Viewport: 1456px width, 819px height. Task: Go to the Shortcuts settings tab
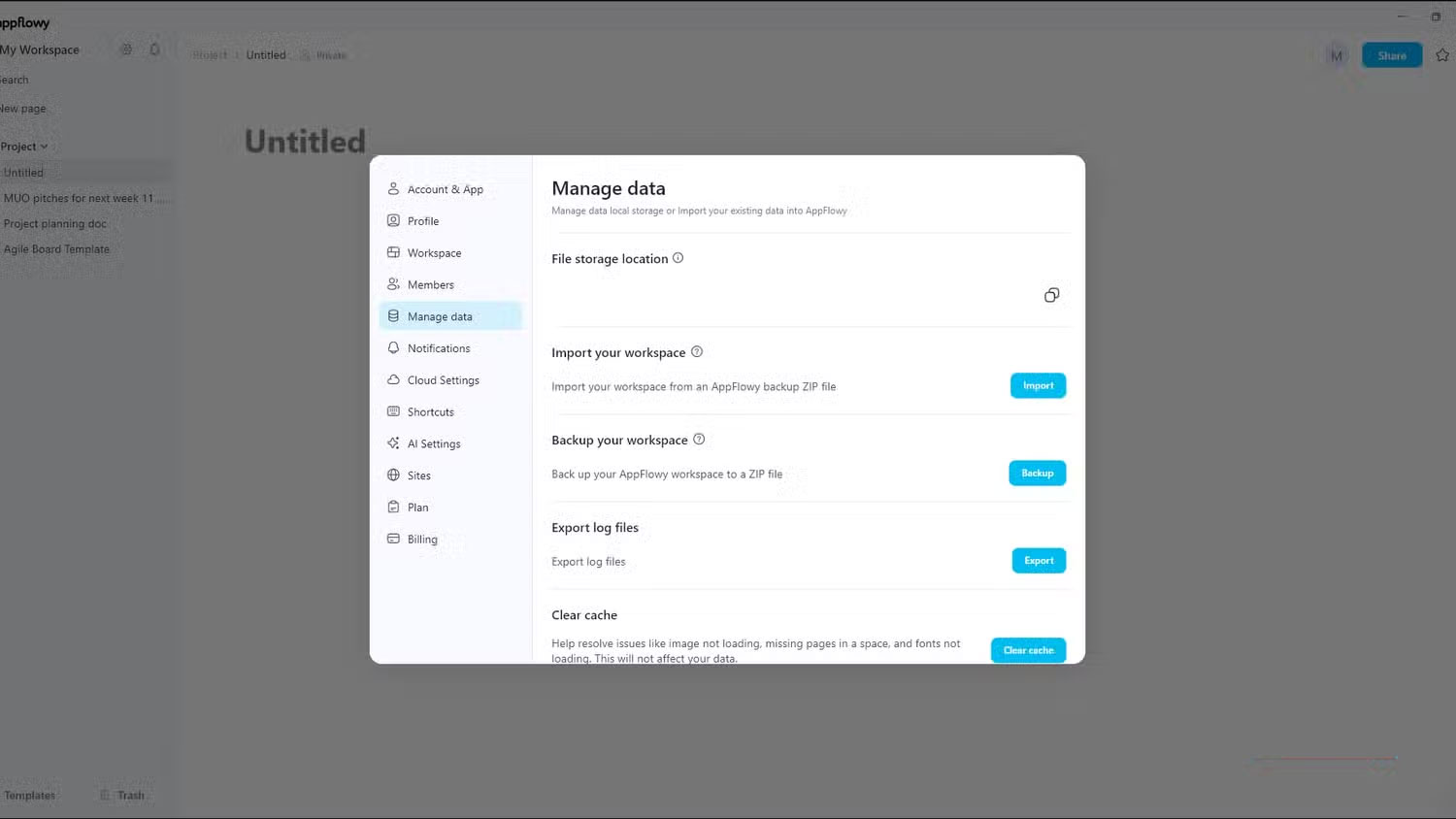430,412
